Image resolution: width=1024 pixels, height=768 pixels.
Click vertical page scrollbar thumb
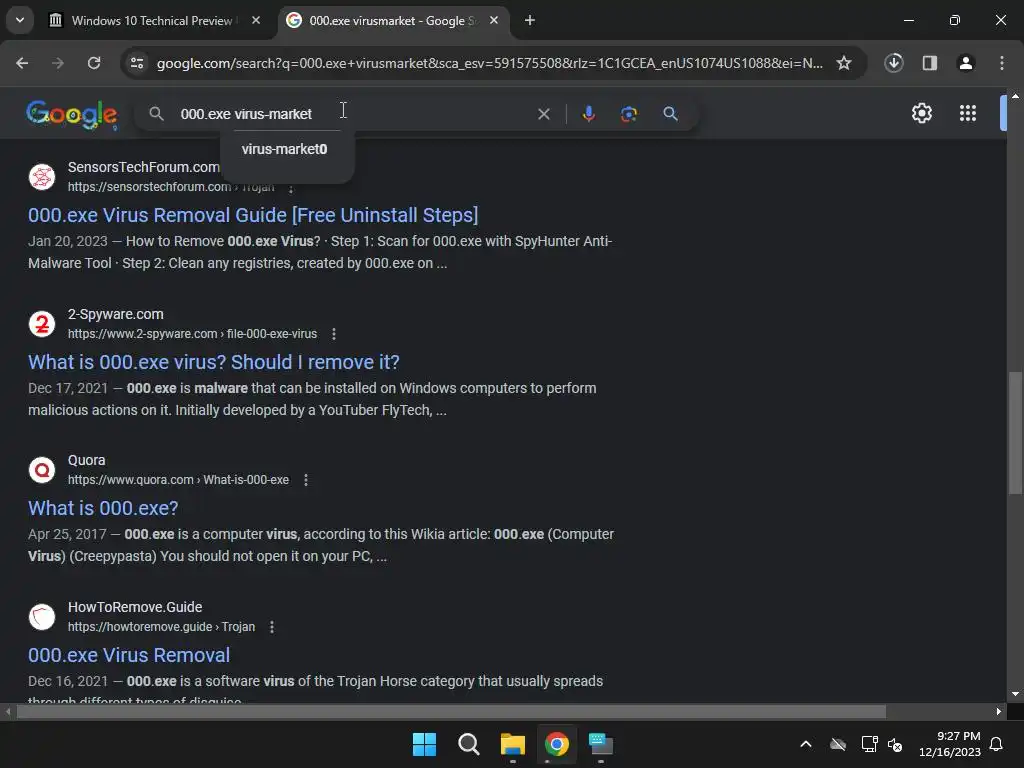(1015, 432)
